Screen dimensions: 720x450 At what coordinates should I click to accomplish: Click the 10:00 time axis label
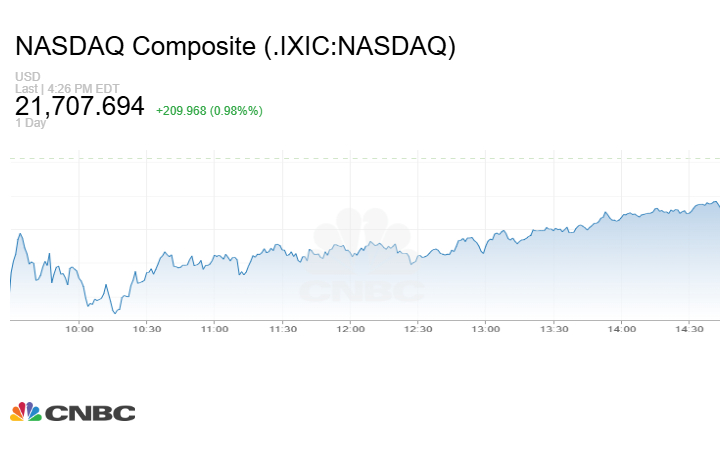coord(79,329)
